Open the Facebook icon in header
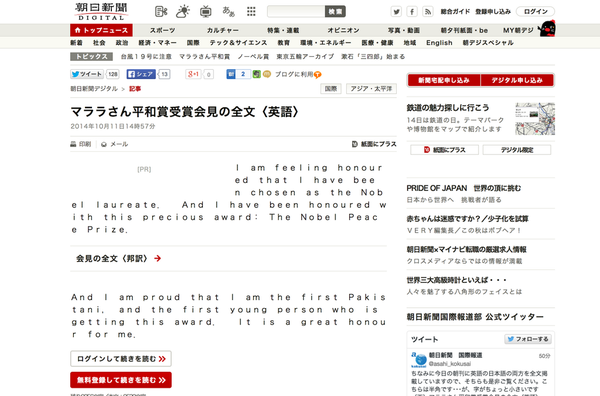600x396 pixels. [412, 11]
